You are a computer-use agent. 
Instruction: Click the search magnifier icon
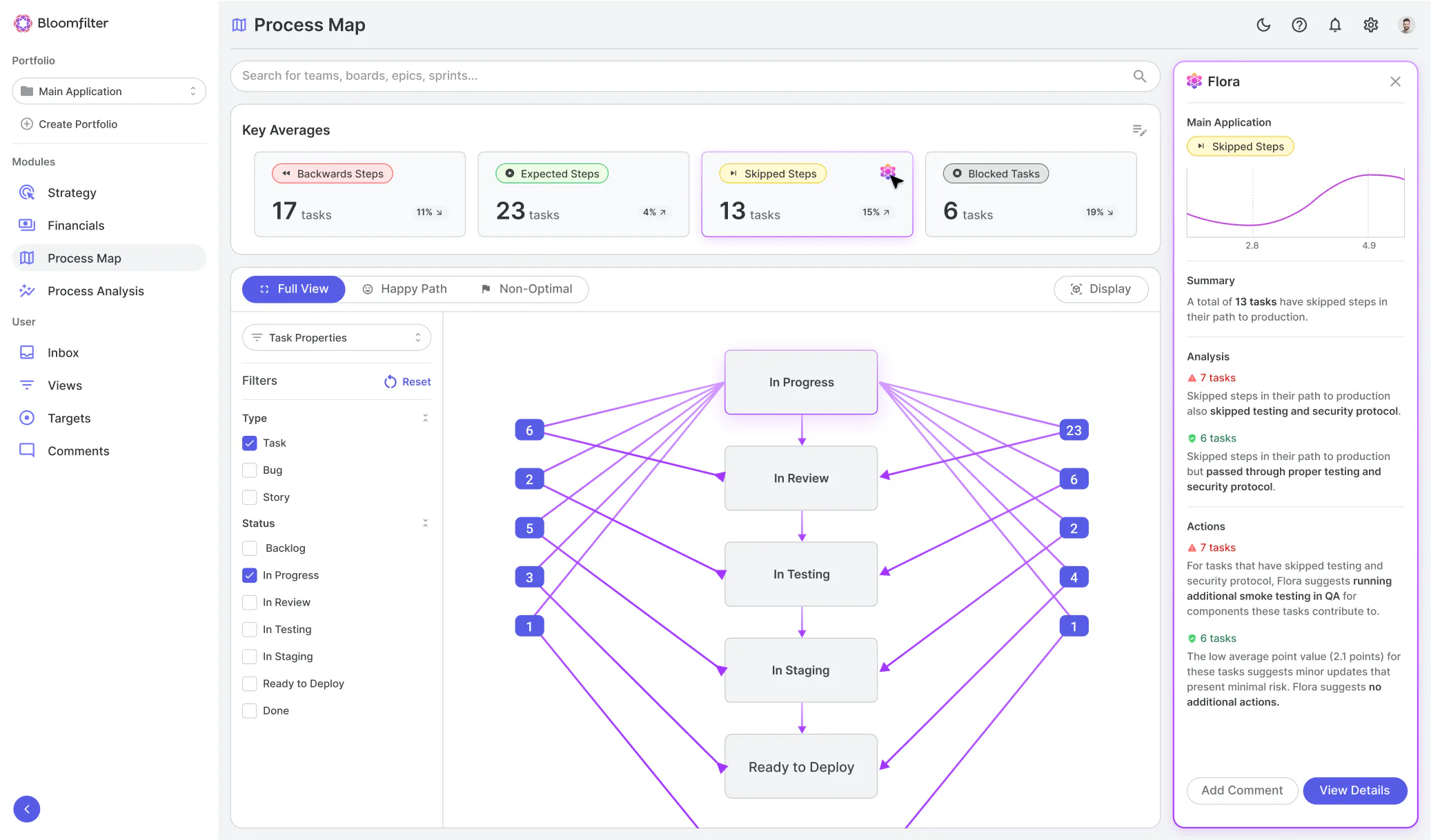click(x=1140, y=76)
